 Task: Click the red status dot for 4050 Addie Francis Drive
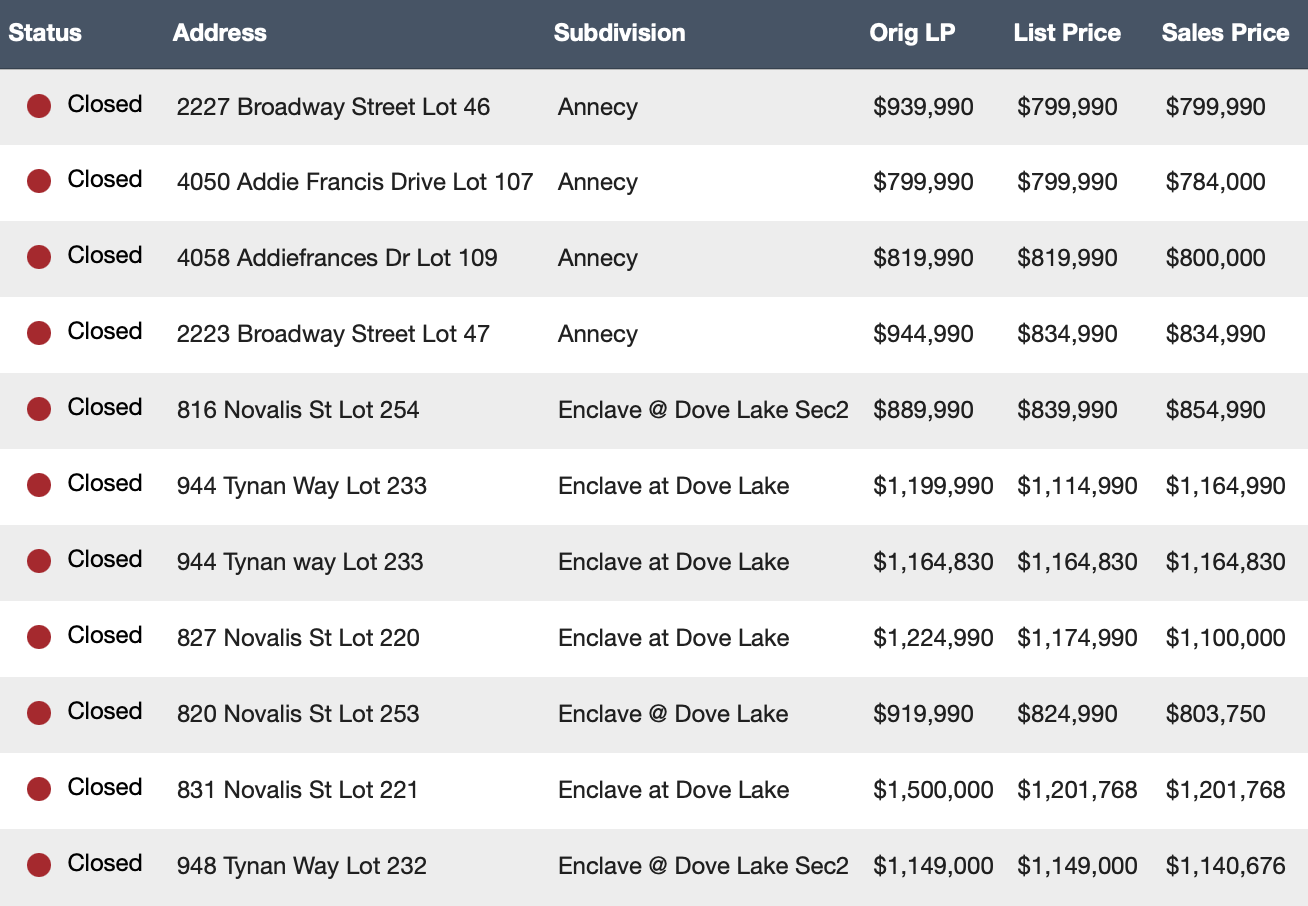click(x=39, y=181)
